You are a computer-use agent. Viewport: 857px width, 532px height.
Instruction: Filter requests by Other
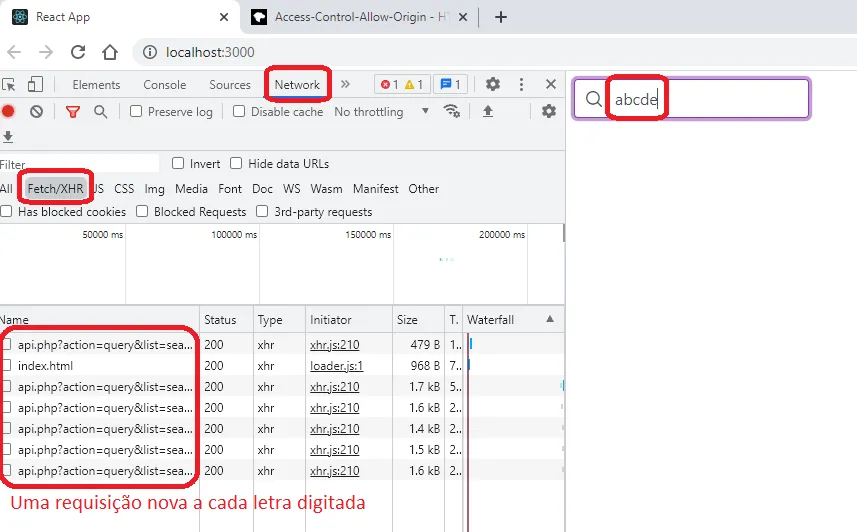click(x=424, y=189)
